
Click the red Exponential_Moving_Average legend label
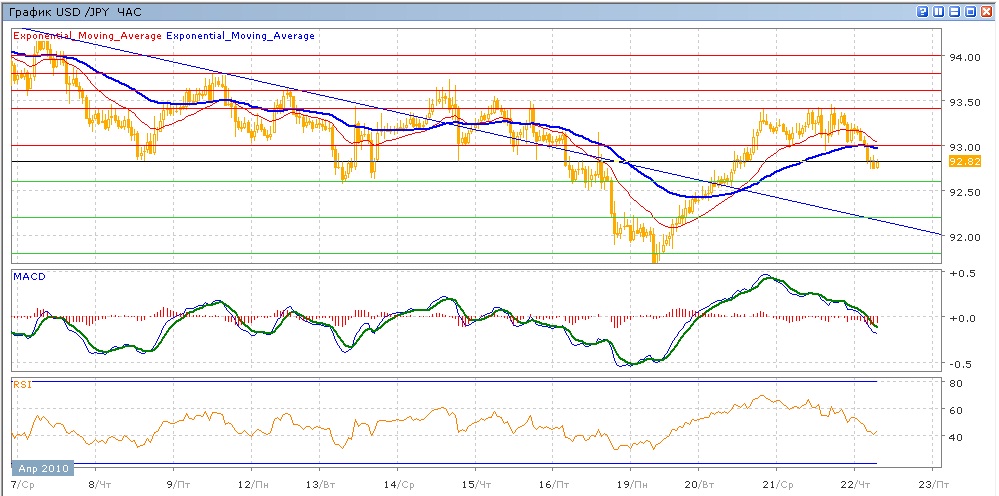point(86,36)
